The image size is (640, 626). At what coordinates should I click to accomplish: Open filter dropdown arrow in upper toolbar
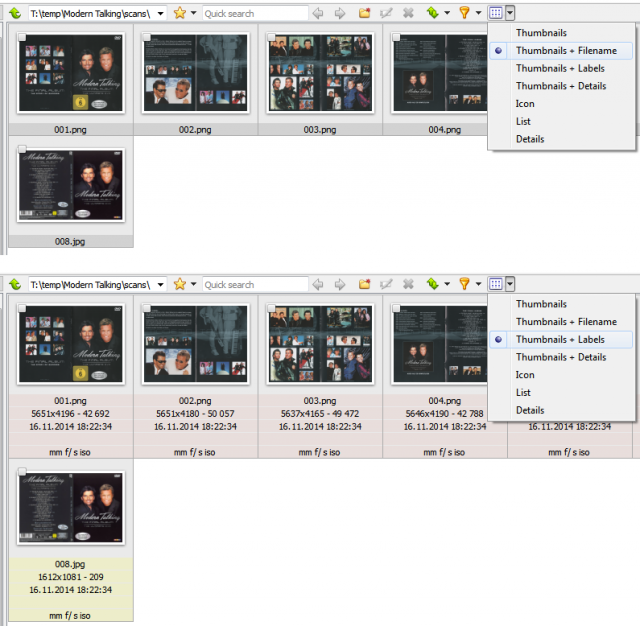478,13
